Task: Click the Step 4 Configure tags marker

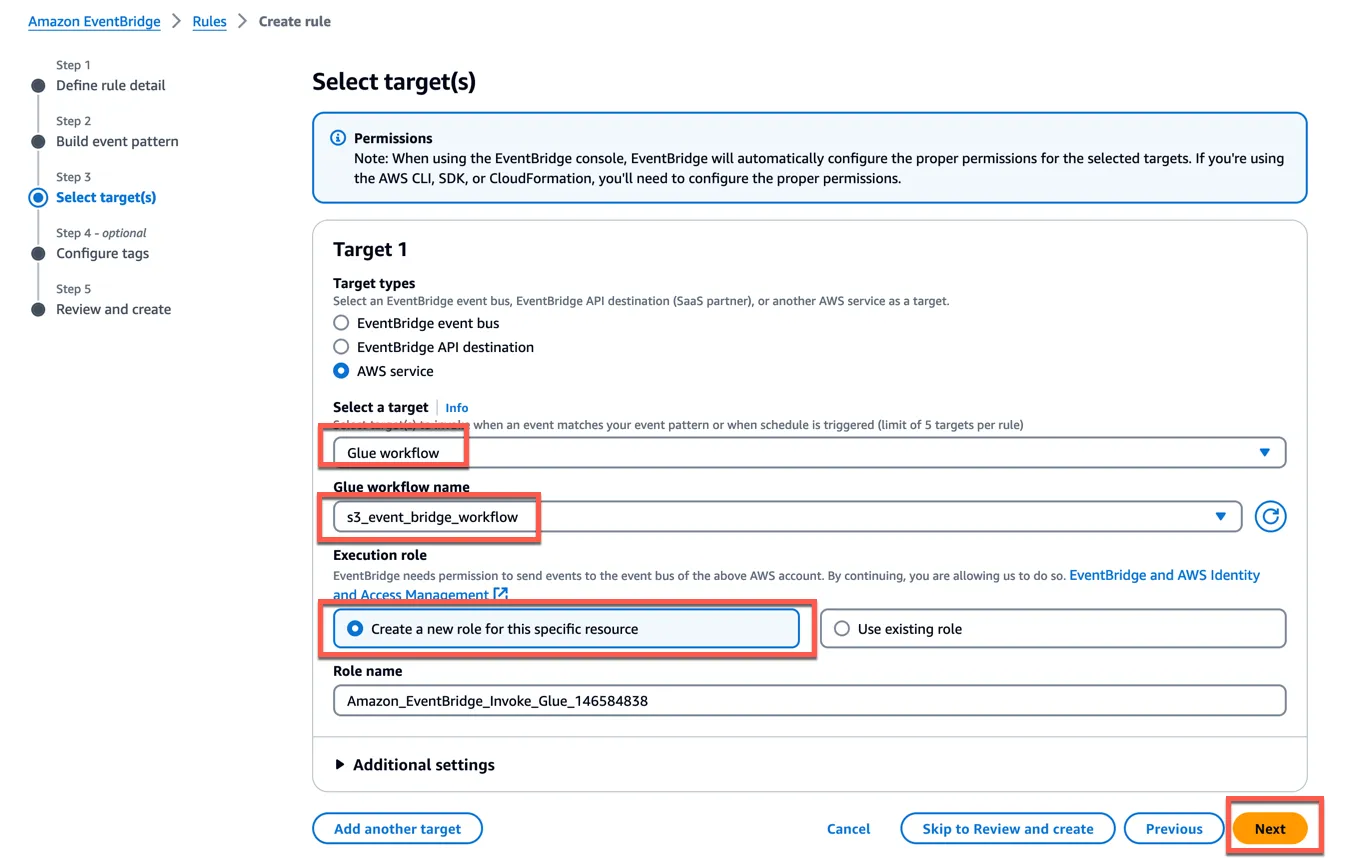Action: click(38, 254)
